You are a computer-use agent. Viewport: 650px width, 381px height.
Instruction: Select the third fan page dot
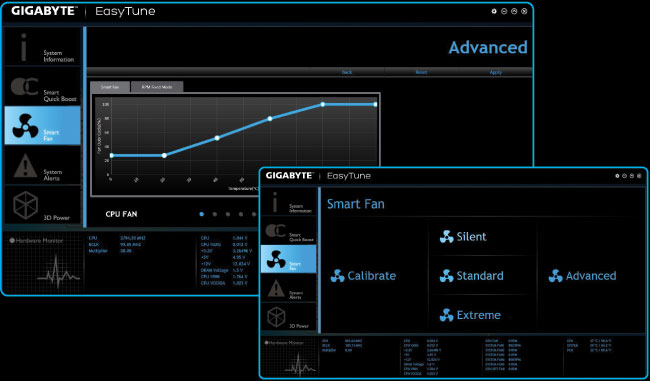pos(228,214)
